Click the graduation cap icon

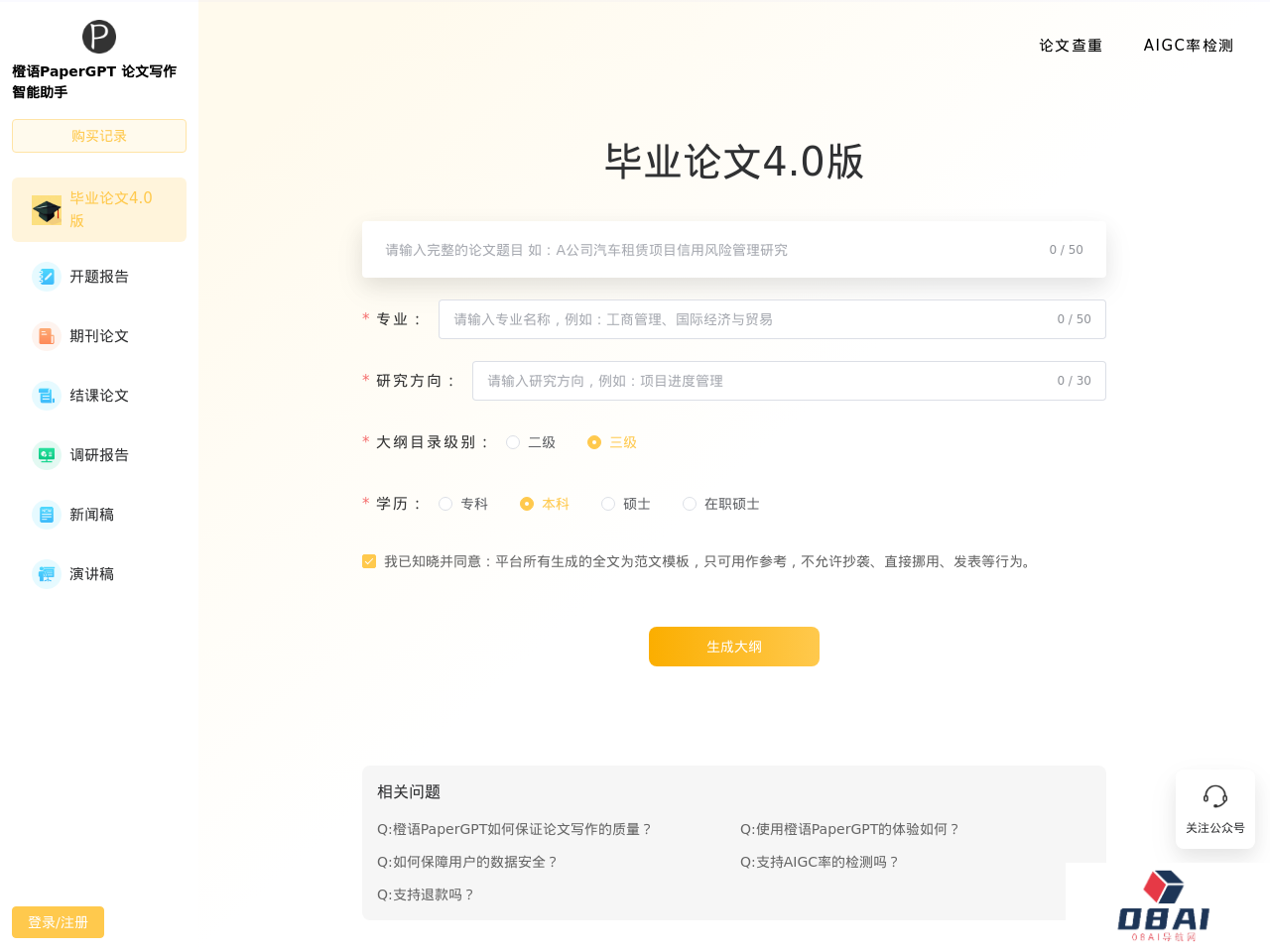click(47, 210)
